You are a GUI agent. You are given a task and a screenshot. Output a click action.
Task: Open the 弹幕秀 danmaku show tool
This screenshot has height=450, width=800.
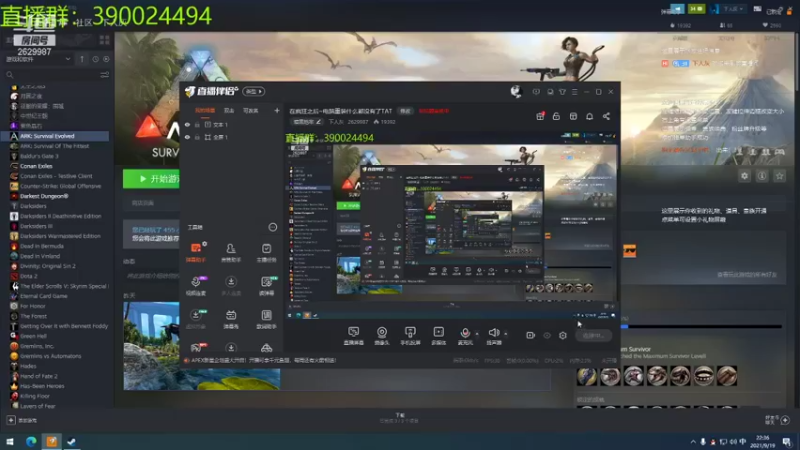231,319
